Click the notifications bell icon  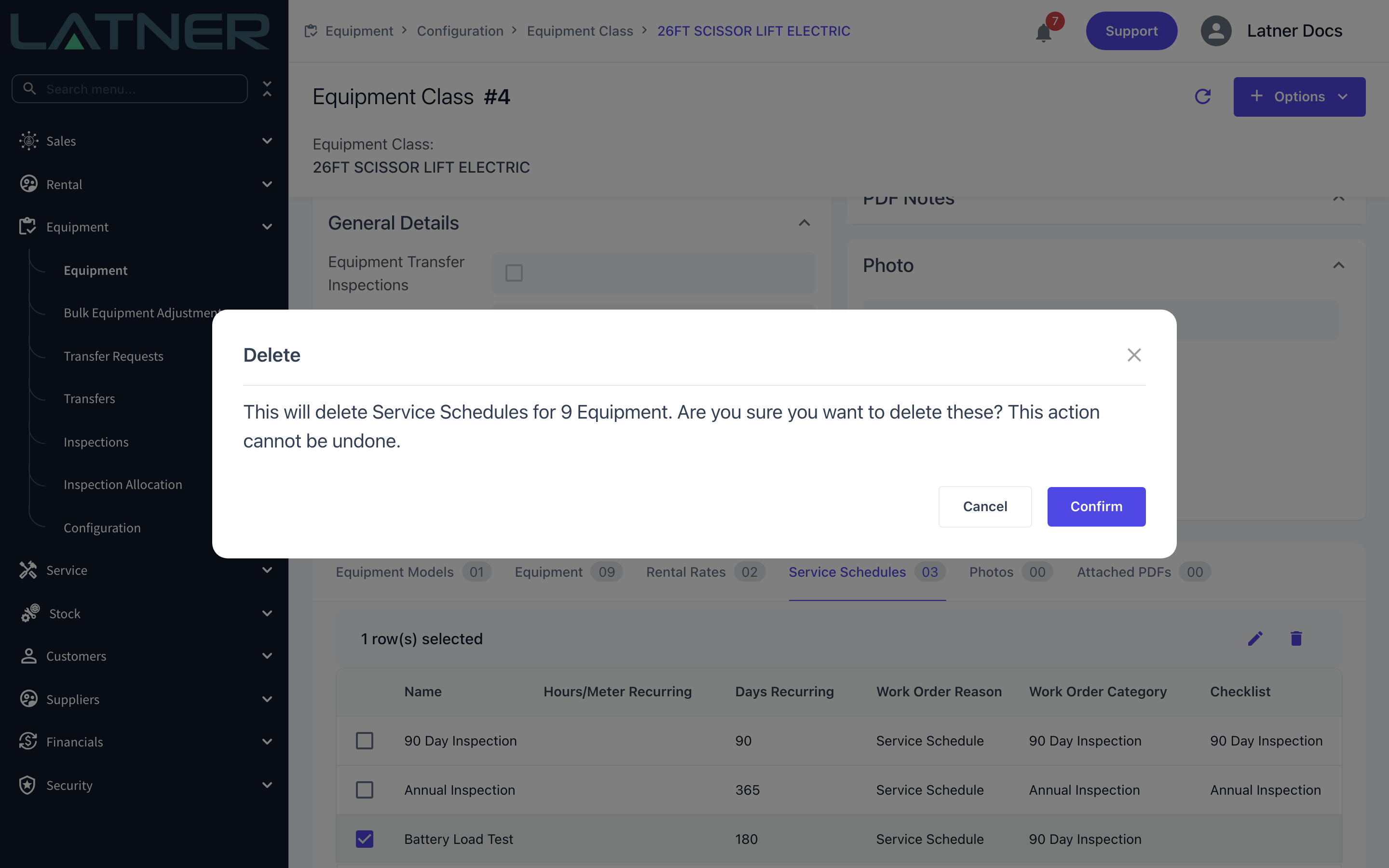[x=1043, y=32]
